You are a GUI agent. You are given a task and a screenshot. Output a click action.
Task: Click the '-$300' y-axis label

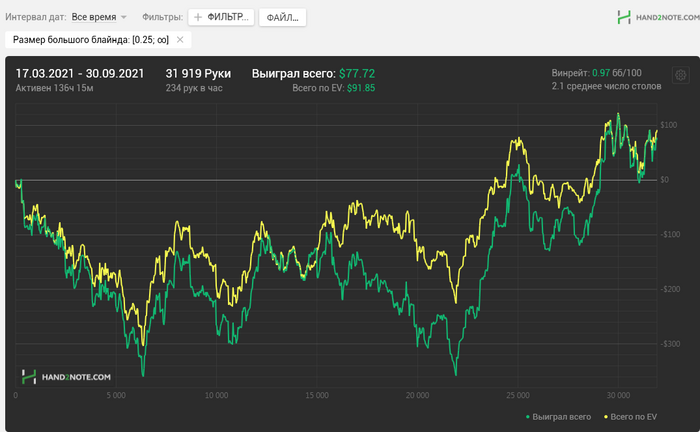tap(671, 344)
